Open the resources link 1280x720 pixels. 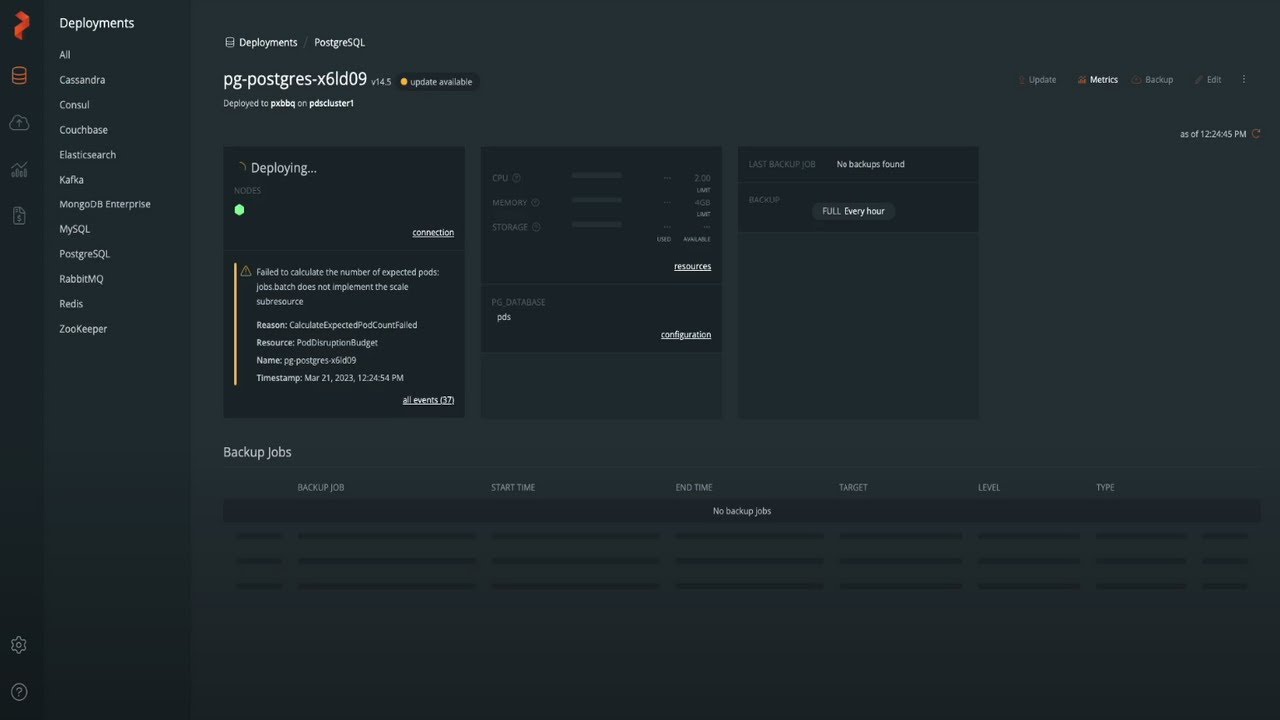(693, 266)
